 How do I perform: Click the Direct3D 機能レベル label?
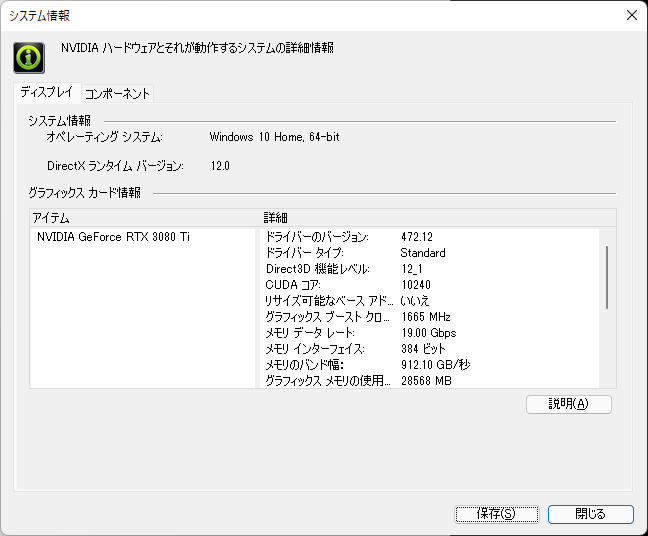click(317, 269)
